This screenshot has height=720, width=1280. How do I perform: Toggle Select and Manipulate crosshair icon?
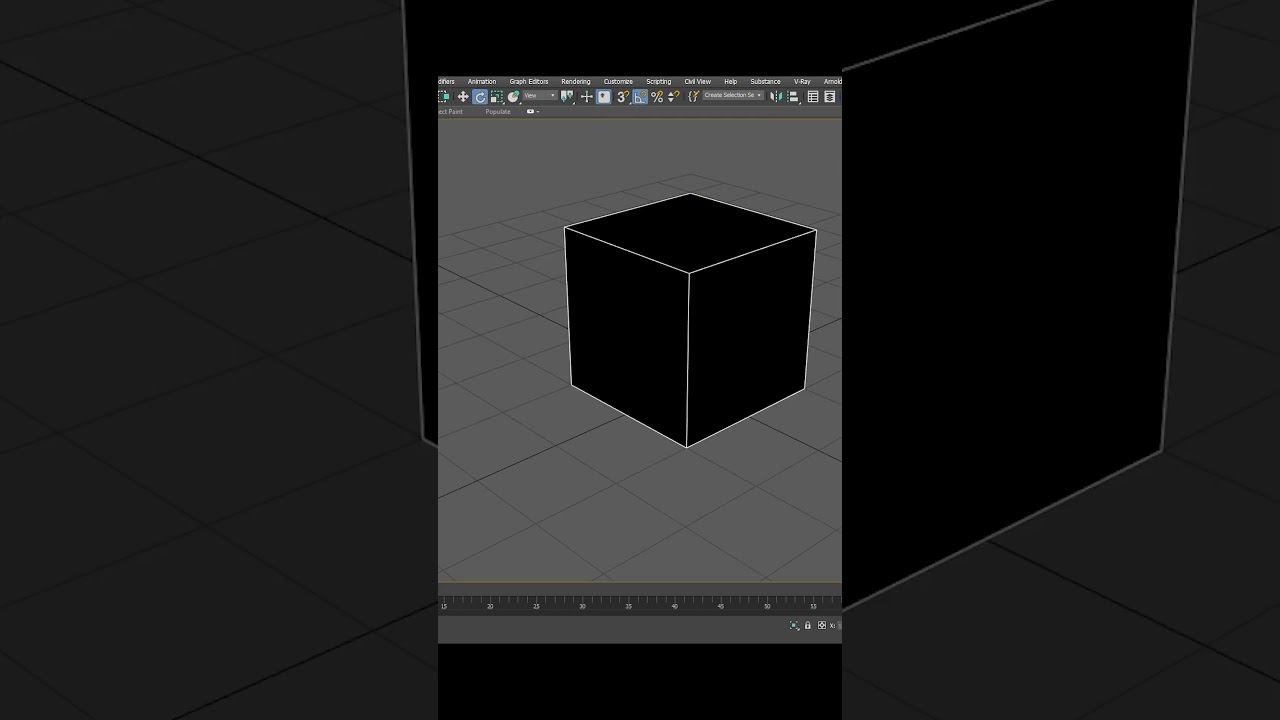[x=587, y=97]
